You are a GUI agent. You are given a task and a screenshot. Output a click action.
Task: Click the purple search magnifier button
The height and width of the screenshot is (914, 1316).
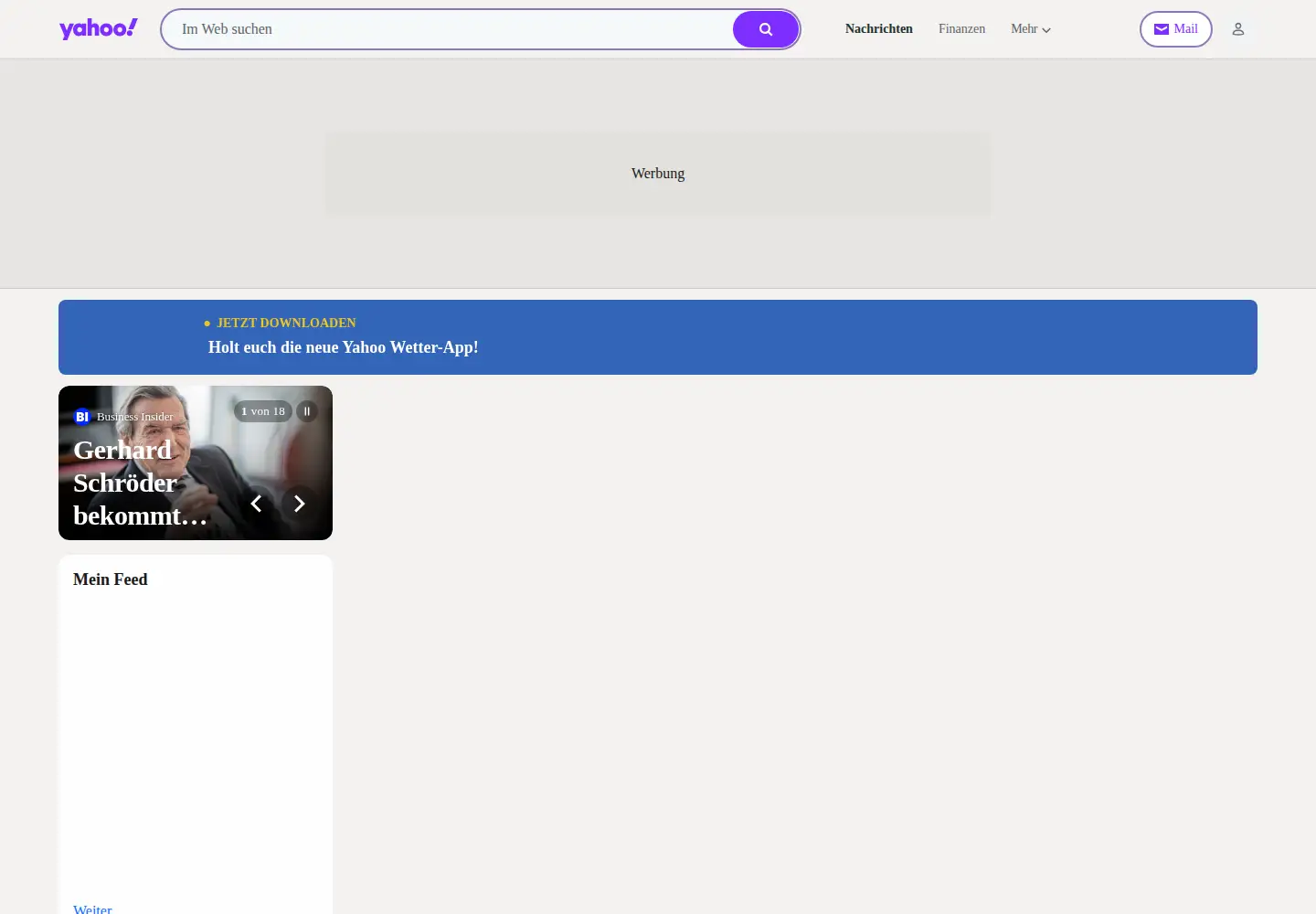766,29
